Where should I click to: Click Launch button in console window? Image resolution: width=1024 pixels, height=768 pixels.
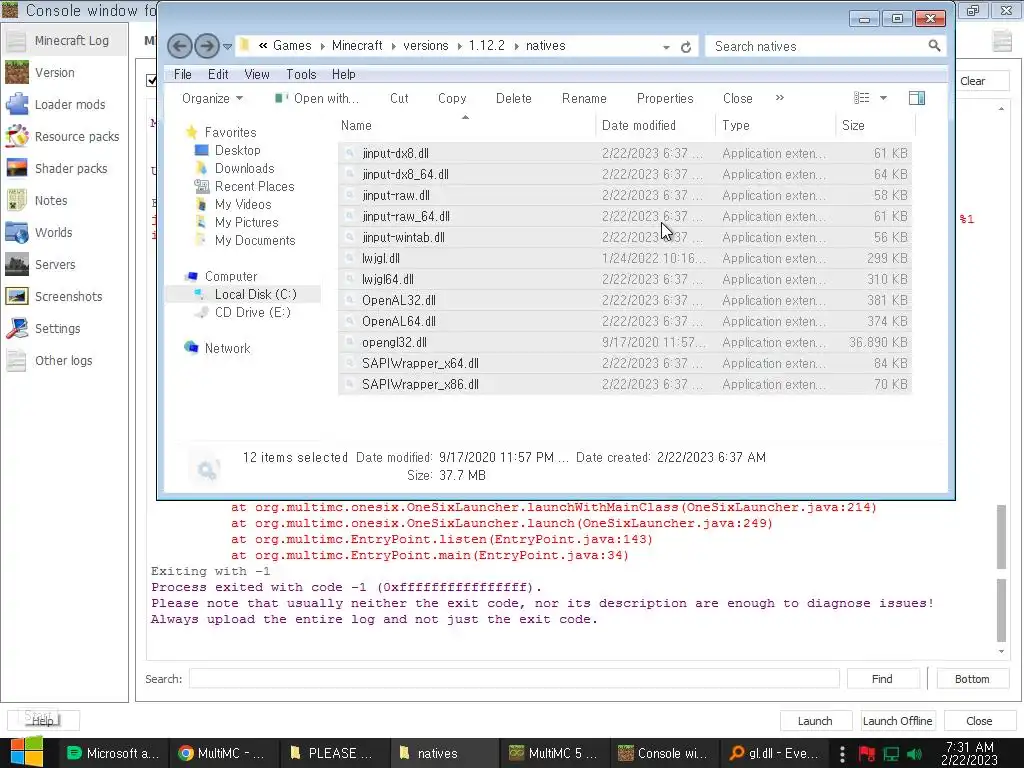coord(815,721)
